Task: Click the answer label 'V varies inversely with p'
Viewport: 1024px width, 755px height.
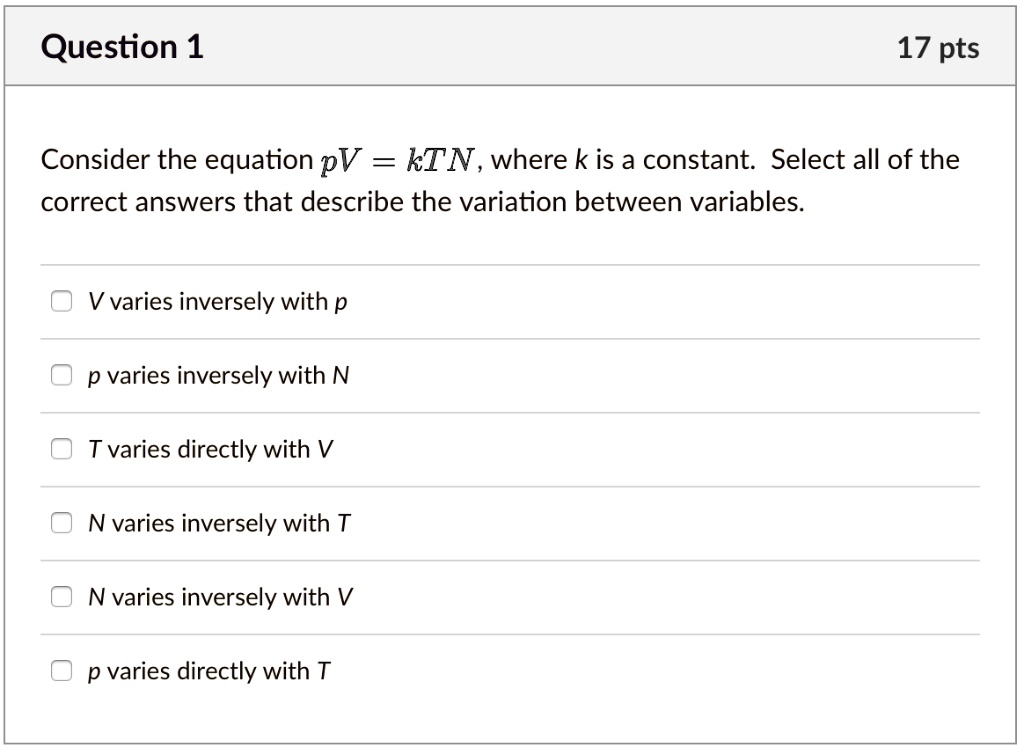Action: [216, 300]
